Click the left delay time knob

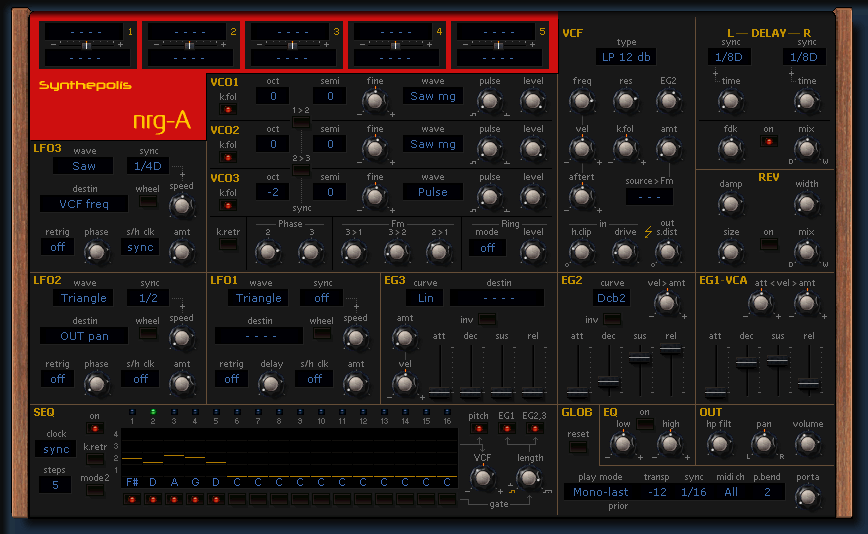[731, 101]
